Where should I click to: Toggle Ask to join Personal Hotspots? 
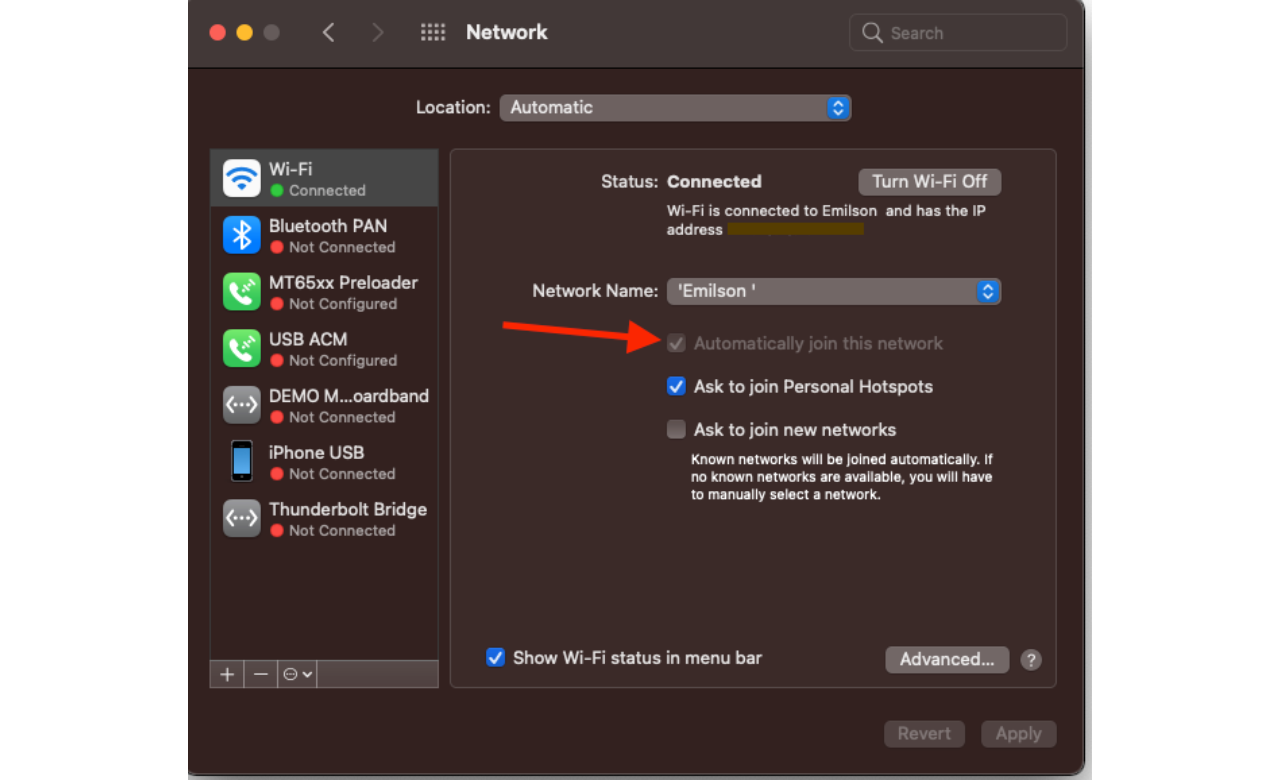click(677, 387)
